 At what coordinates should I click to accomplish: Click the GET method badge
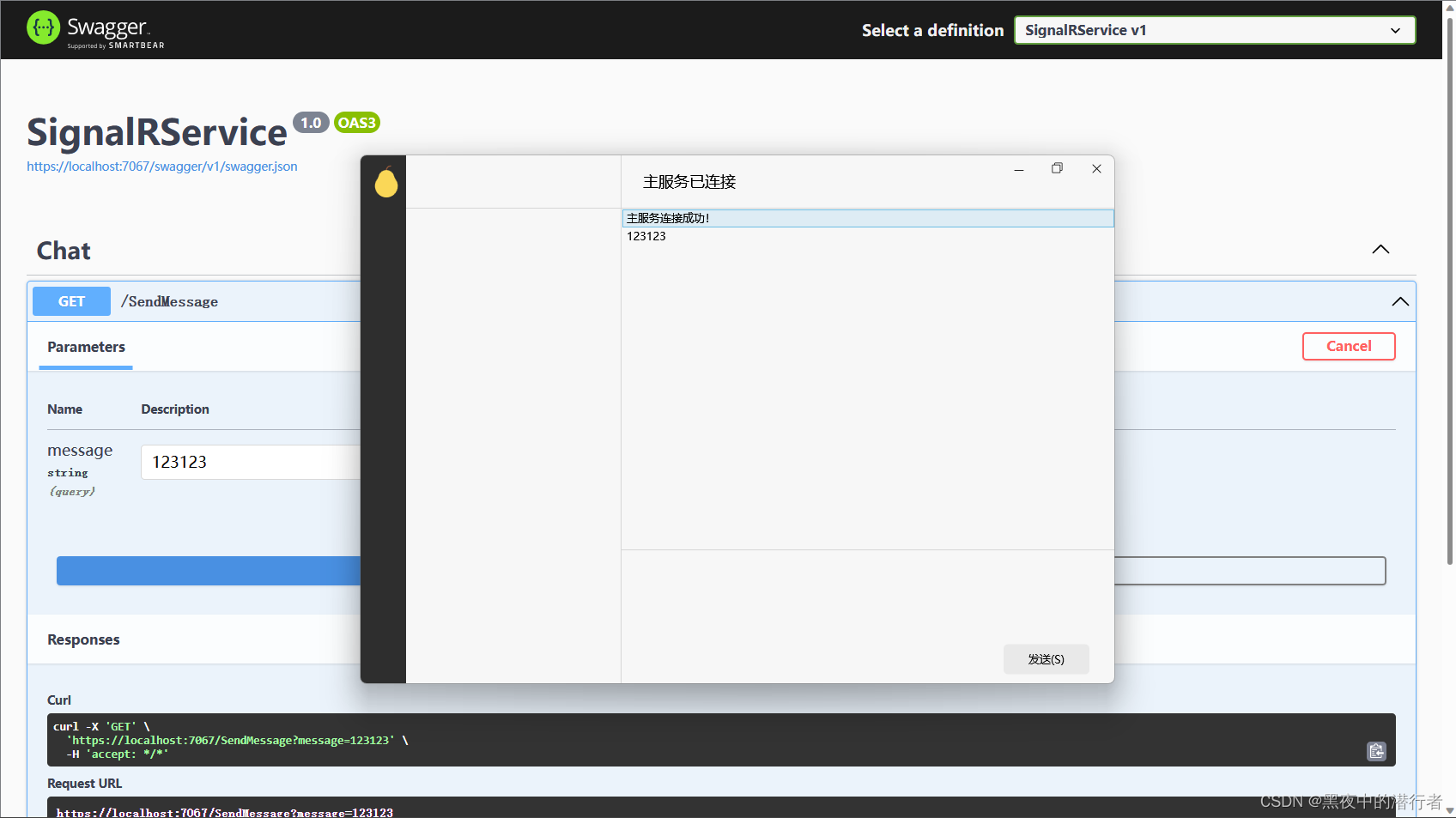tap(71, 301)
